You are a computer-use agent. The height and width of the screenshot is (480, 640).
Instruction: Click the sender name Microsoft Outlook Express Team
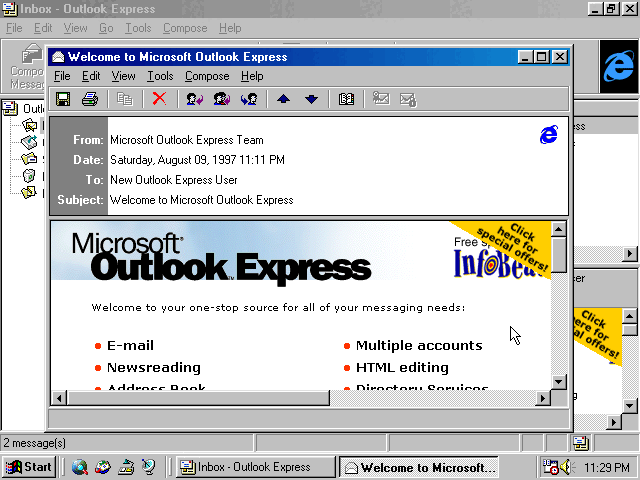click(x=187, y=140)
